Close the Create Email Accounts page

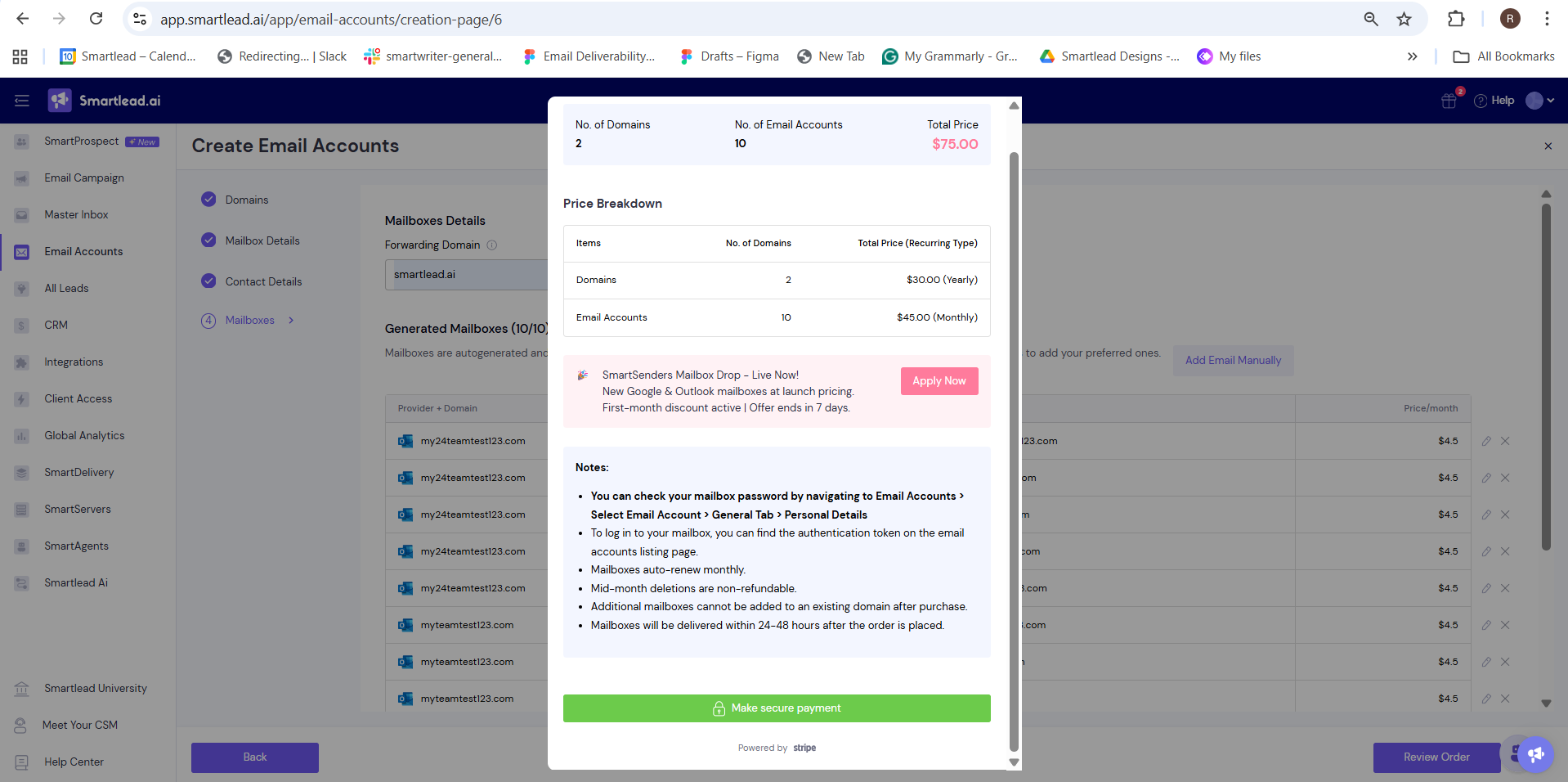1548,146
